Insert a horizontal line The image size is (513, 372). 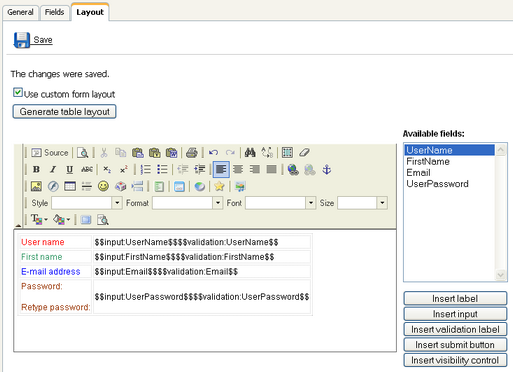(87, 186)
